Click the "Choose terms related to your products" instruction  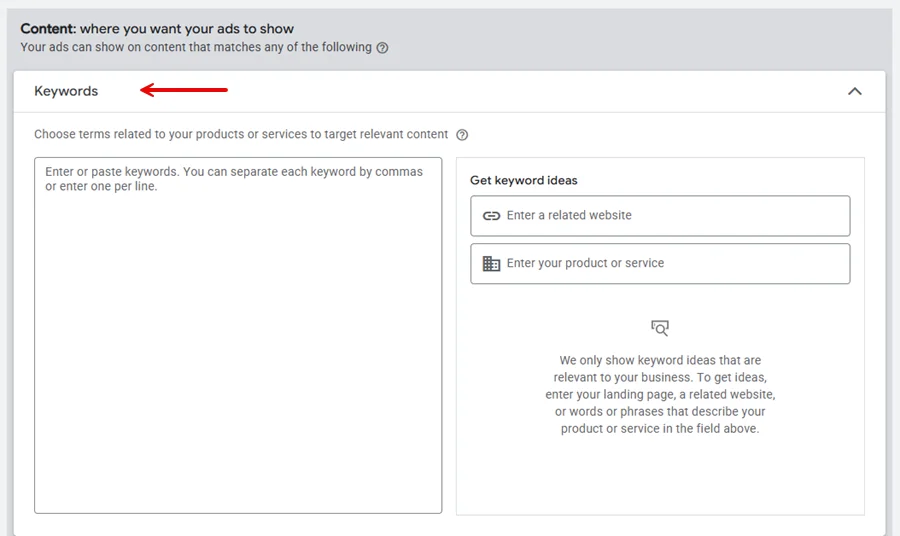(240, 134)
